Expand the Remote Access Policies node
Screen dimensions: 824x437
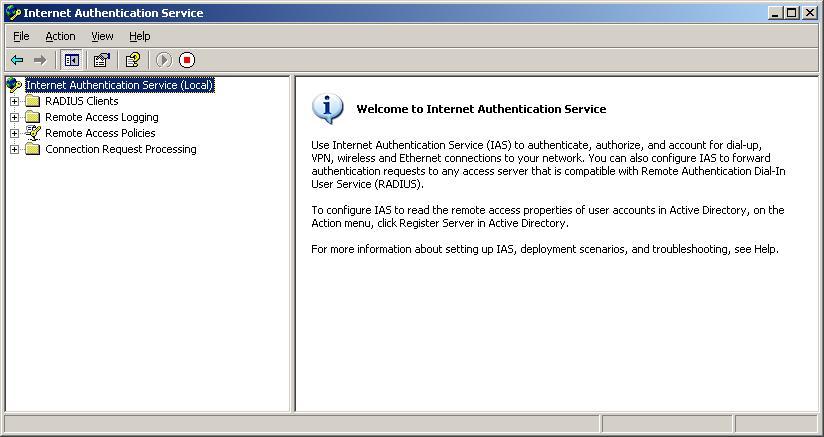(14, 133)
